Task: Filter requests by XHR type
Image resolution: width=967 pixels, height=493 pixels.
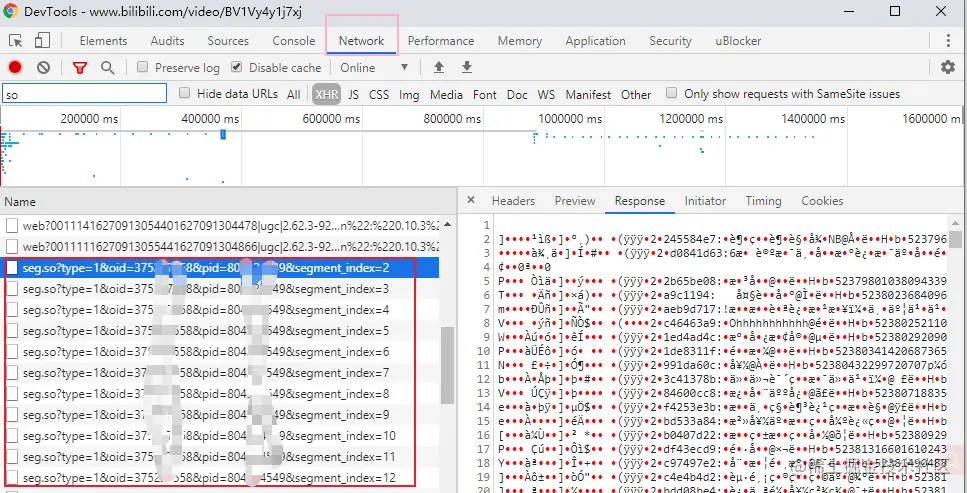Action: coord(326,94)
